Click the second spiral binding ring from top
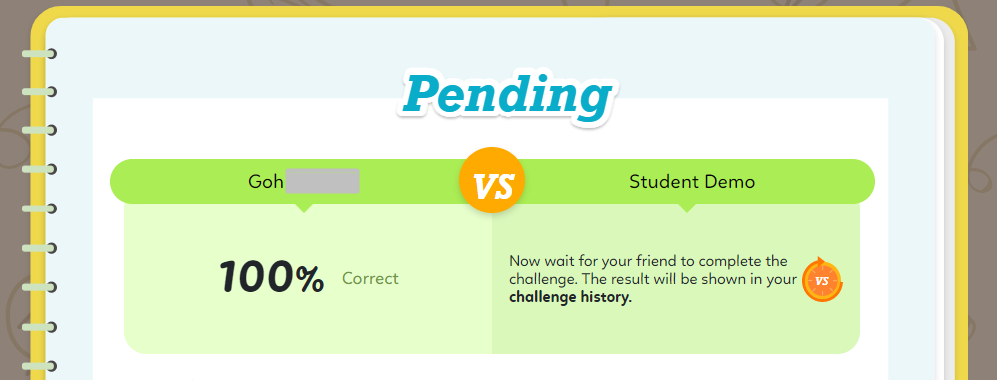This screenshot has height=380, width=997. (x=39, y=92)
